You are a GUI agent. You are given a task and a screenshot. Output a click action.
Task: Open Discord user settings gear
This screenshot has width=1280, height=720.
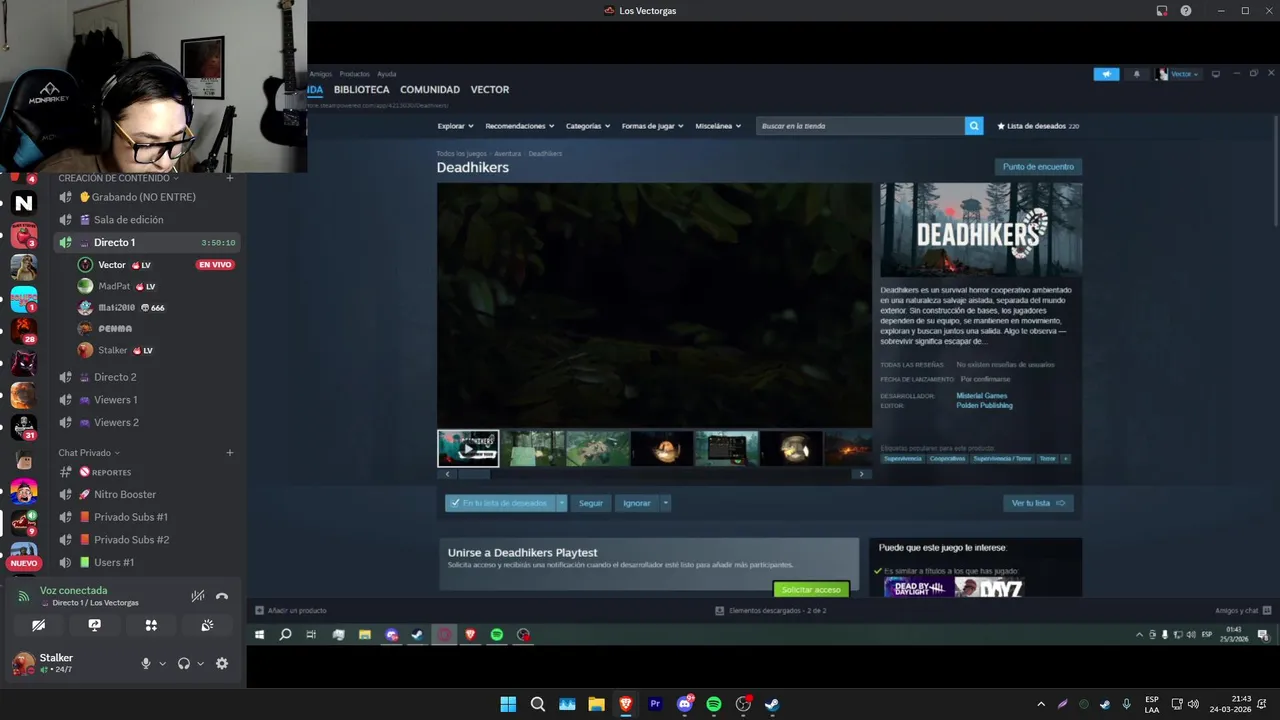222,663
